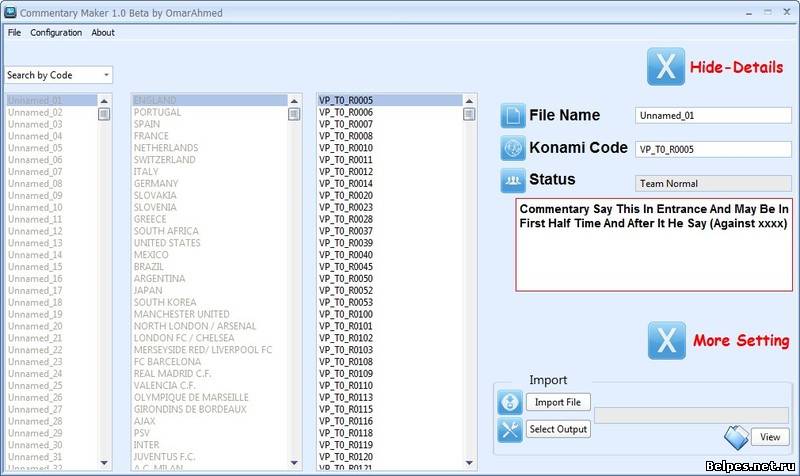Select Unnamed_12 in the file list
The width and height of the screenshot is (800, 476).
(x=52, y=231)
